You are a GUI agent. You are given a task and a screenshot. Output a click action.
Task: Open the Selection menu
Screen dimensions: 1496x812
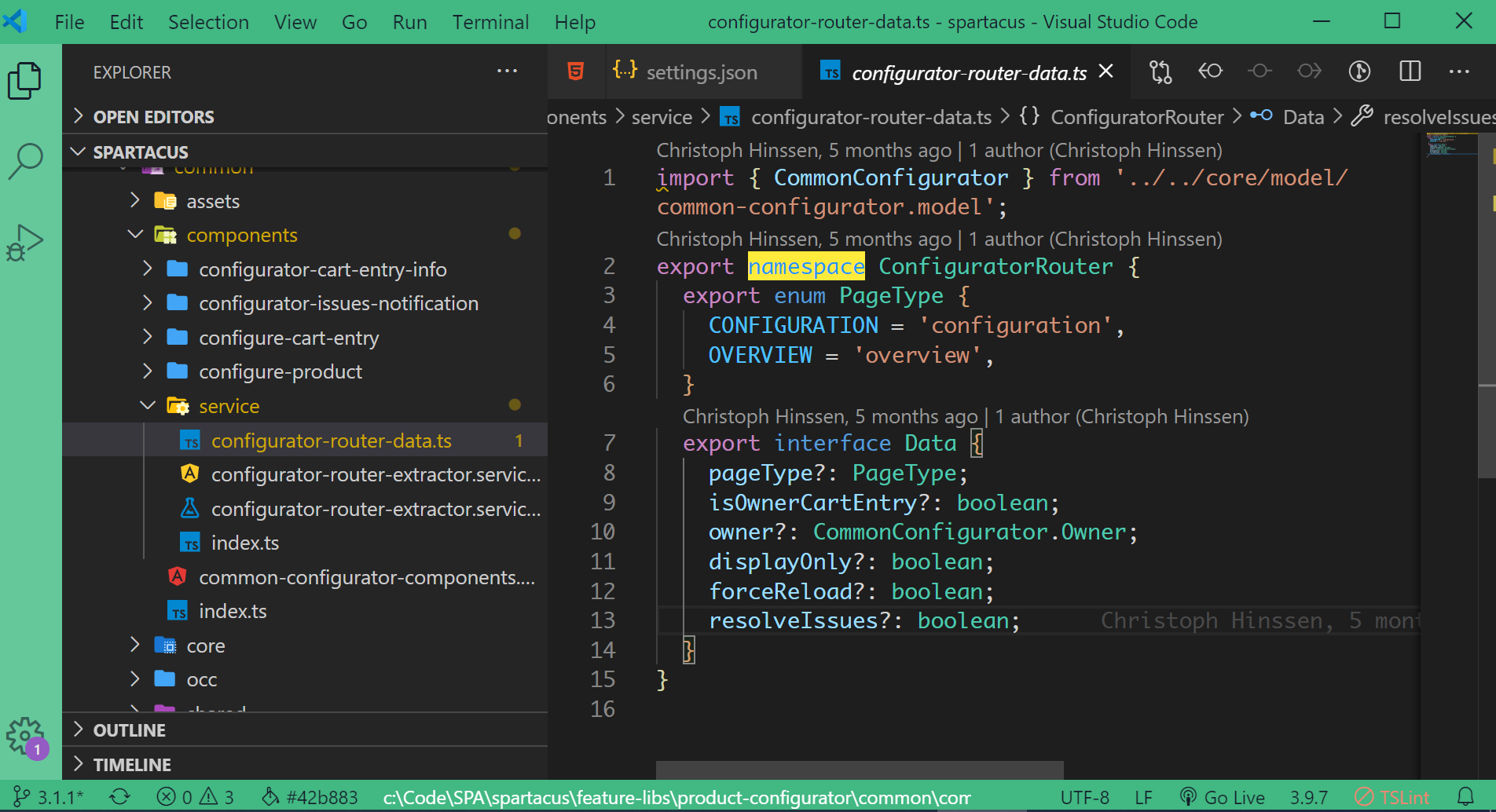click(x=208, y=22)
